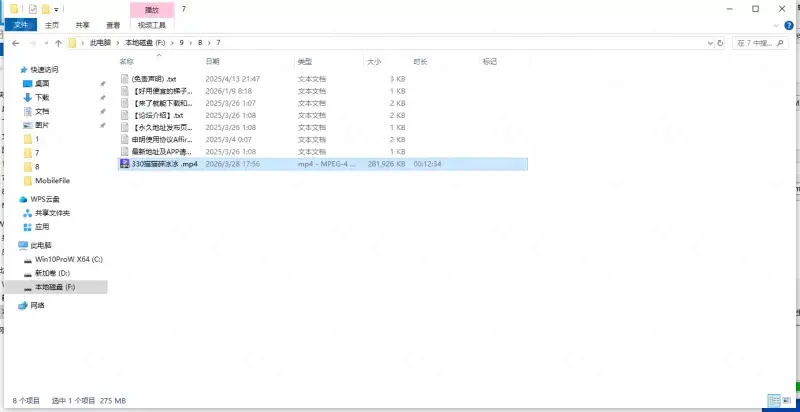Image resolution: width=800 pixels, height=412 pixels.
Task: Select Win10ProW X64 (C:) drive in sidebar
Action: [x=68, y=259]
